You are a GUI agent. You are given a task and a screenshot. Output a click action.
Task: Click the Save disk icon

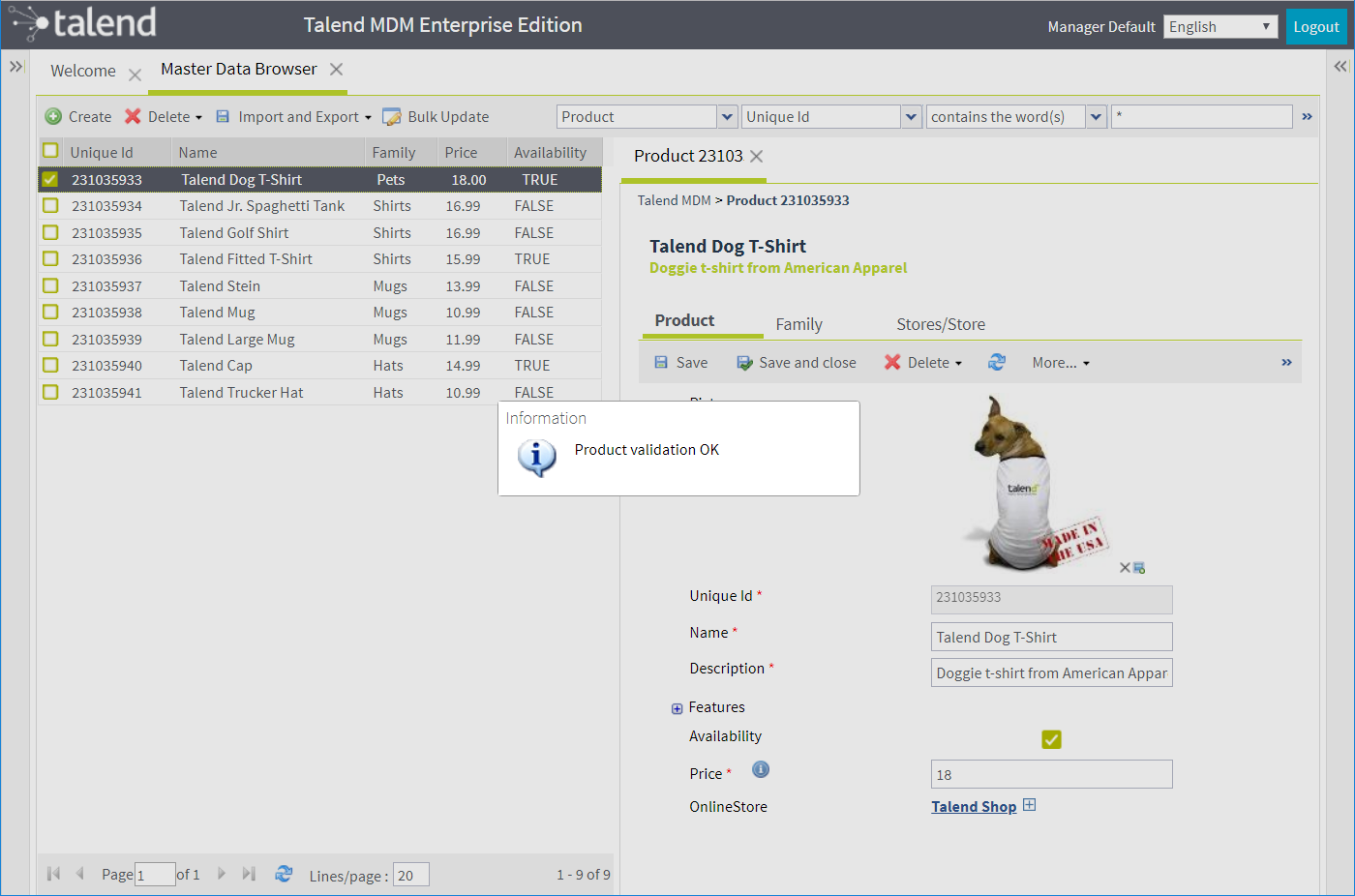click(661, 363)
